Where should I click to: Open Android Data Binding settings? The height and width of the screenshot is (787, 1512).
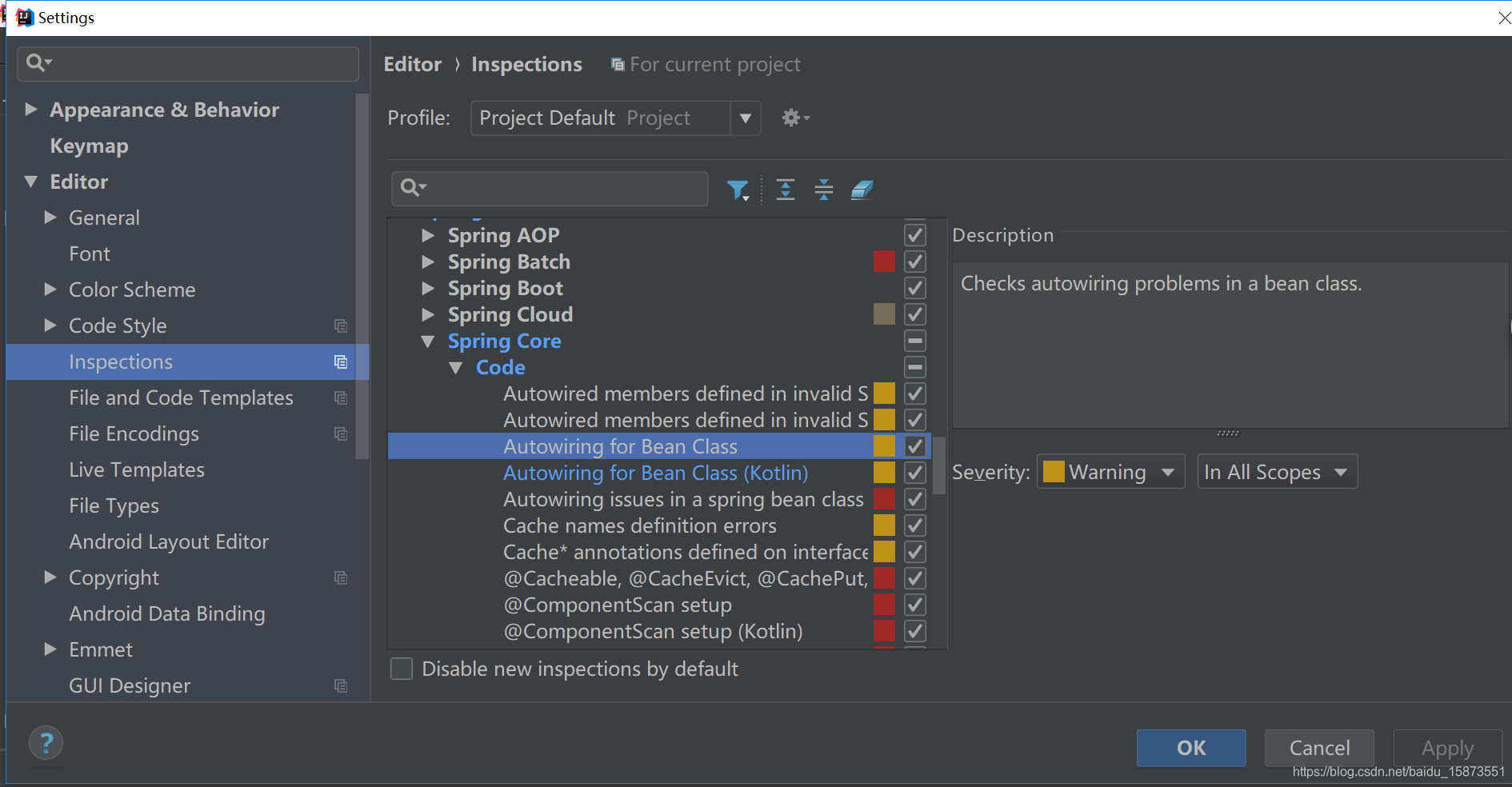[167, 613]
